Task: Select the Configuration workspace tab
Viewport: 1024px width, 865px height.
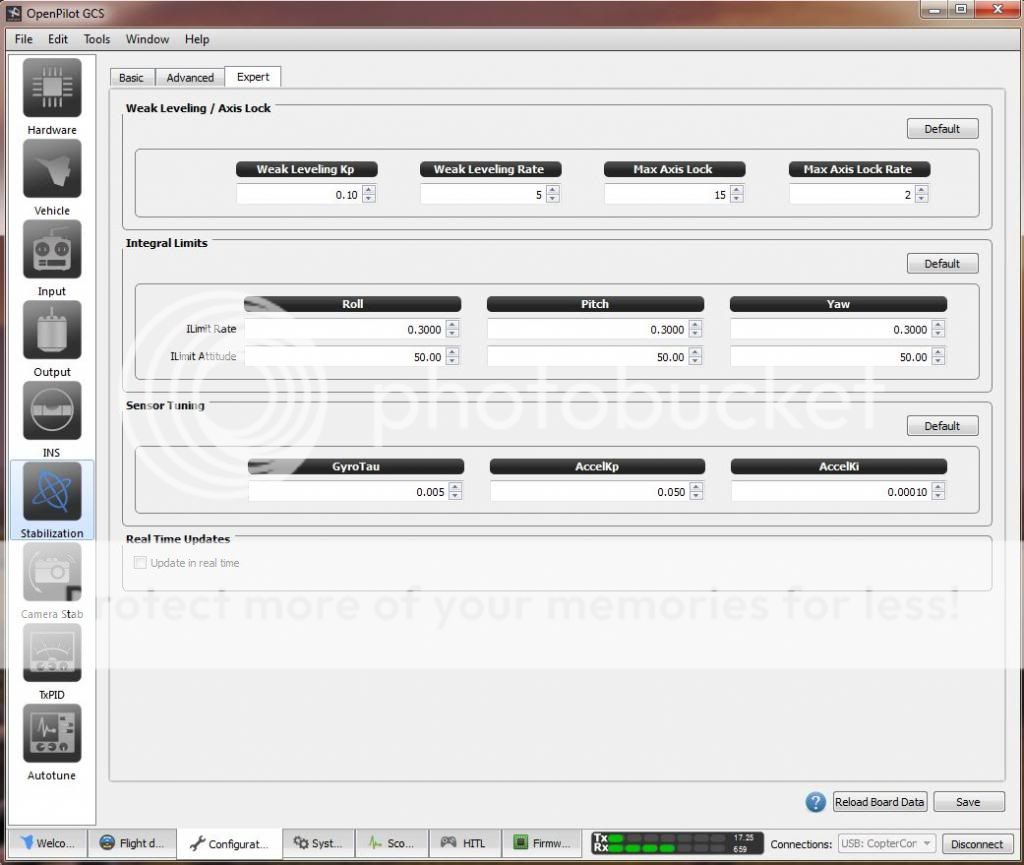Action: click(229, 843)
